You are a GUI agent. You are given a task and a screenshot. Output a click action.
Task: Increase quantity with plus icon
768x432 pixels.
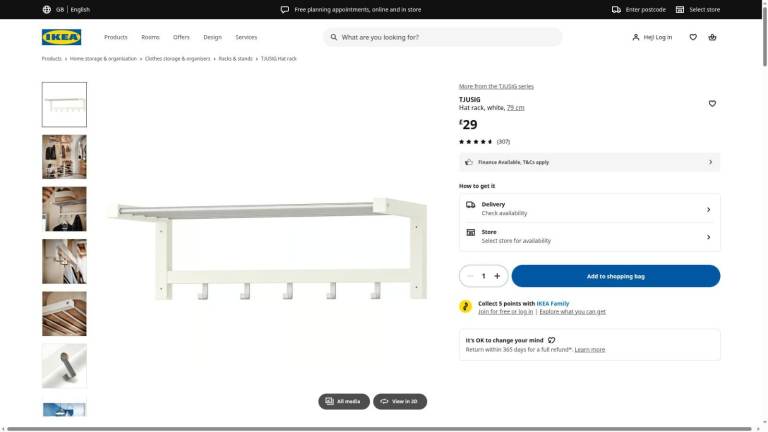(x=497, y=276)
